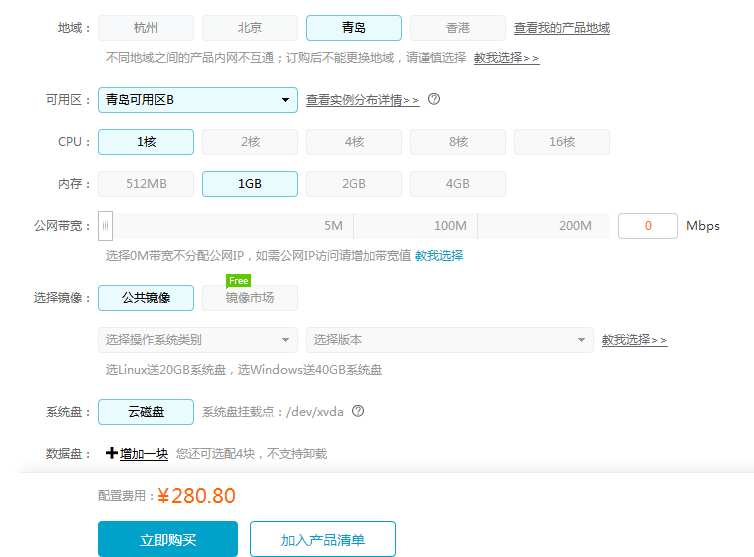Select 4GB memory
Screen dimensions: 754x557
click(457, 184)
